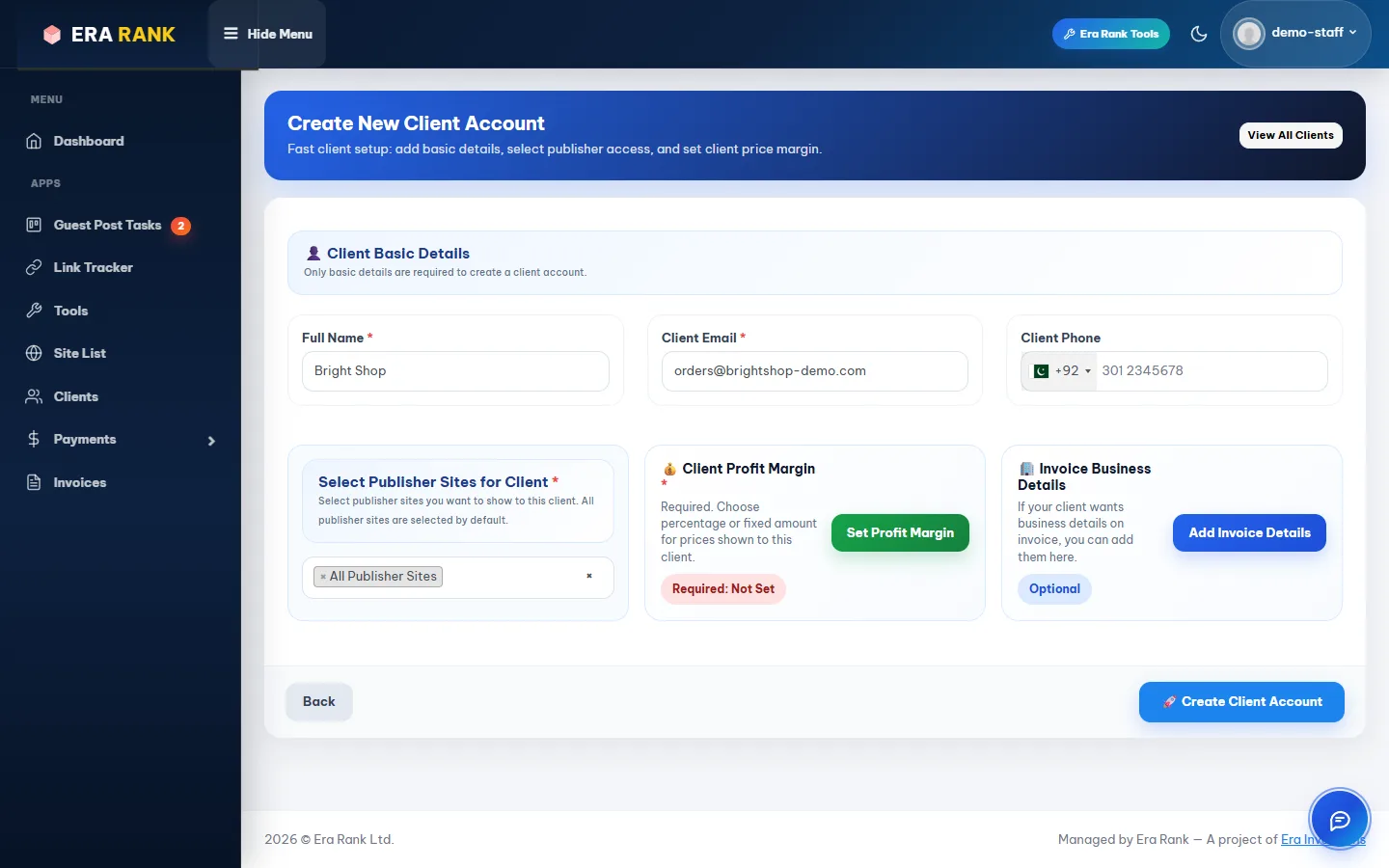Click the Guest Post Tasks badge 2
Image resolution: width=1389 pixels, height=868 pixels.
click(180, 226)
